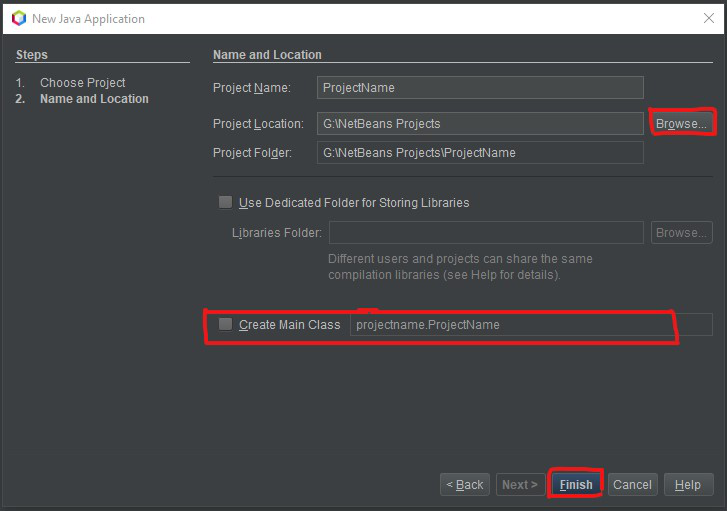Image resolution: width=727 pixels, height=511 pixels.
Task: Open Help for this wizard
Action: coord(689,485)
